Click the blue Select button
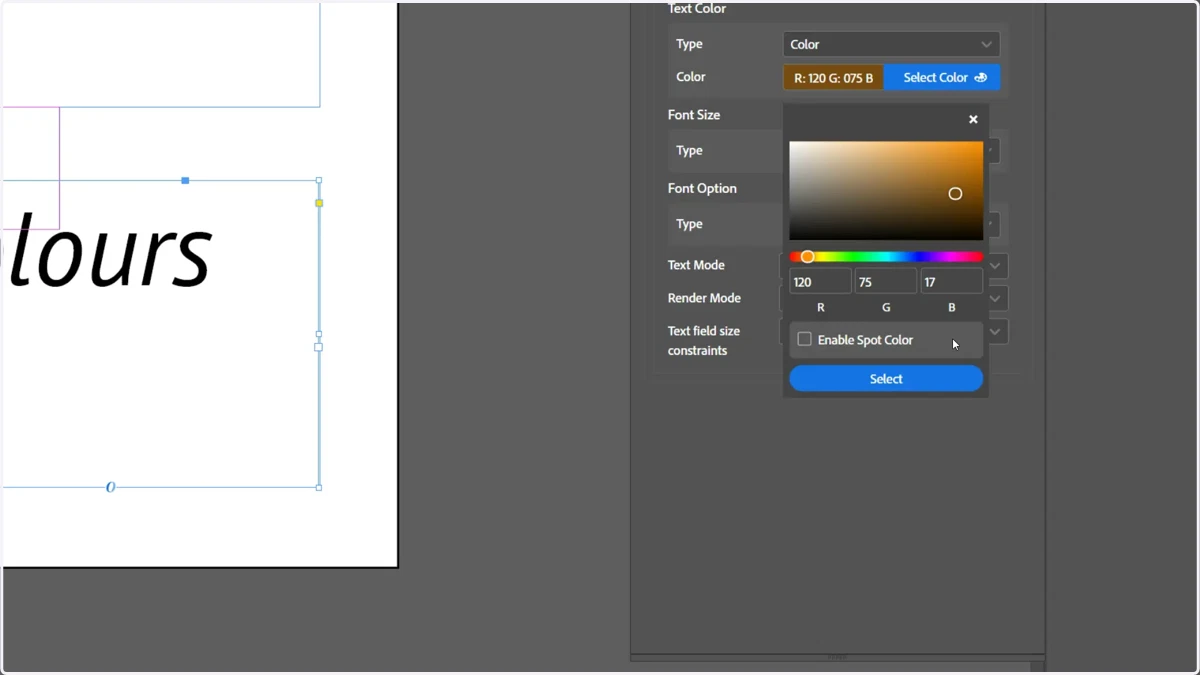1200x675 pixels. 886,378
